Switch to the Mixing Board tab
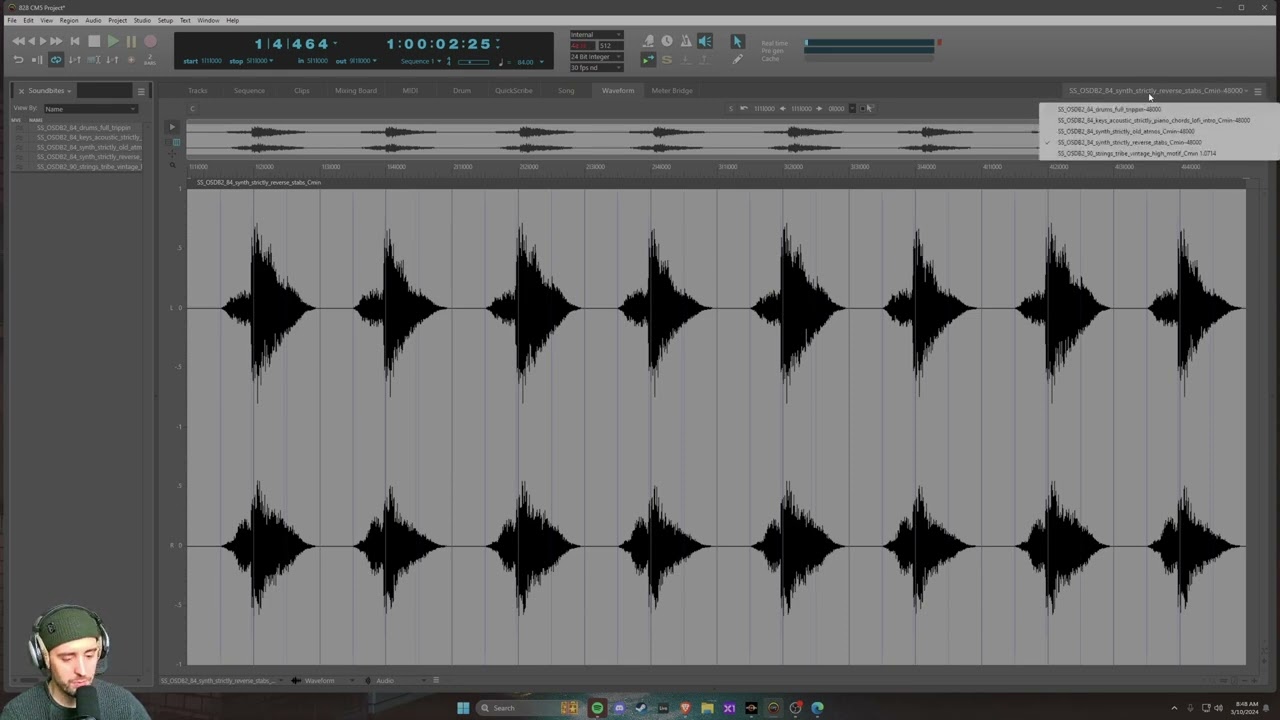1280x720 pixels. point(356,91)
